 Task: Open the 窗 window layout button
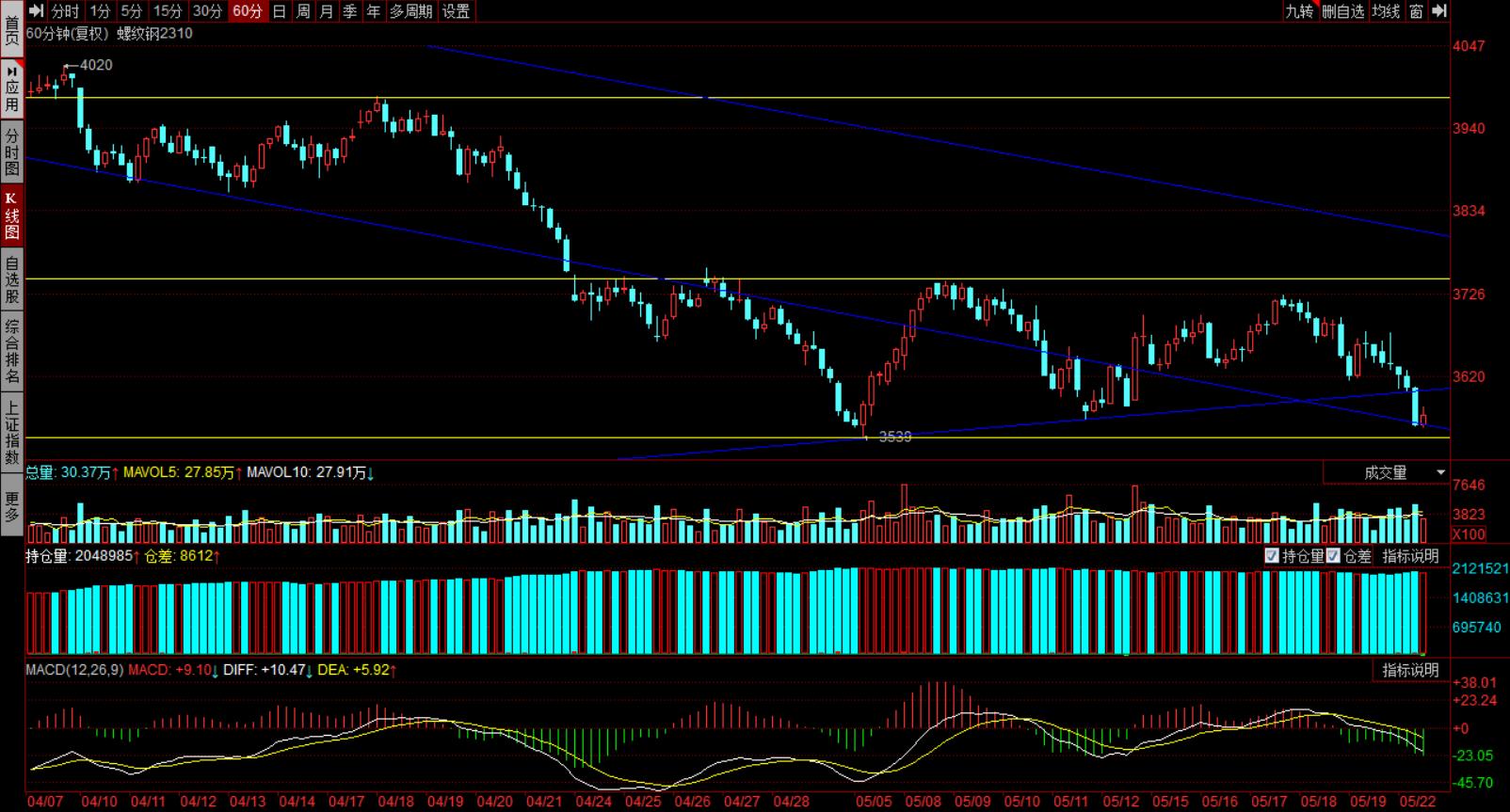coord(1416,11)
